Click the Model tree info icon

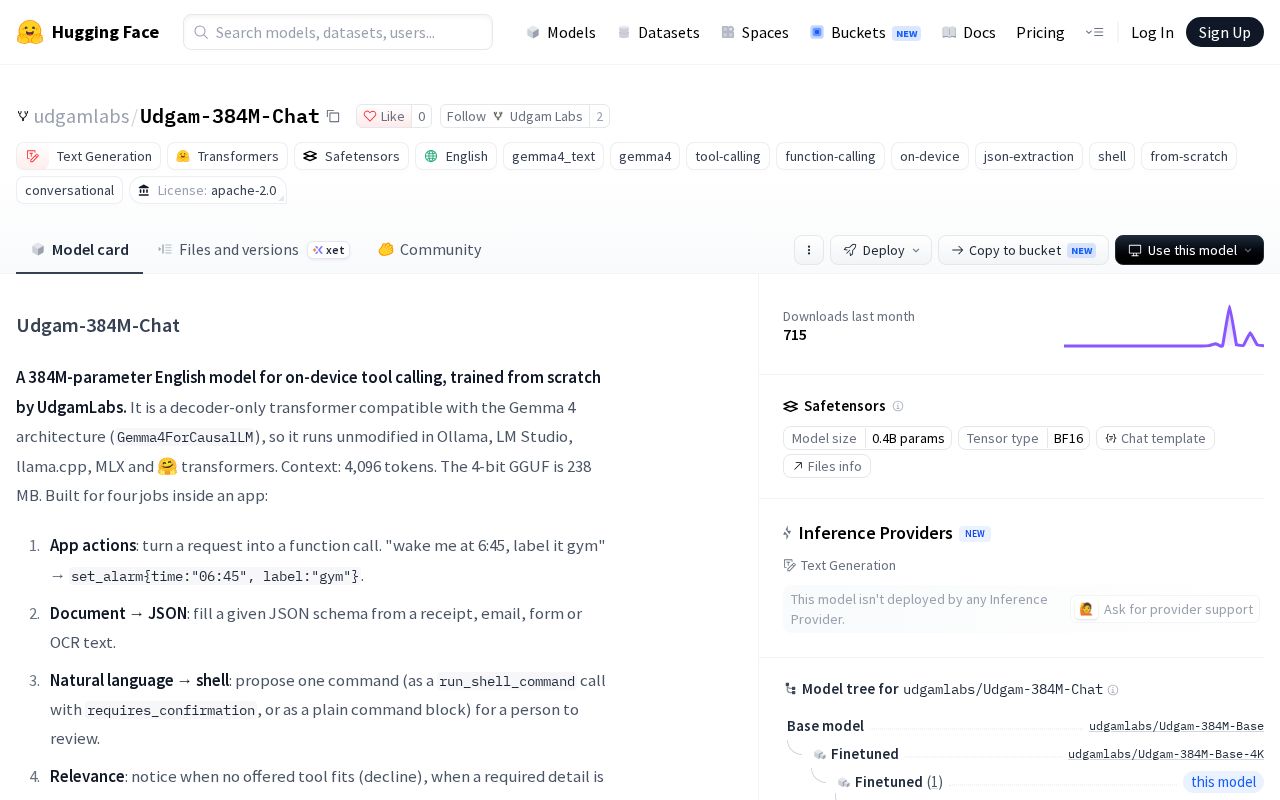pyautogui.click(x=1113, y=690)
